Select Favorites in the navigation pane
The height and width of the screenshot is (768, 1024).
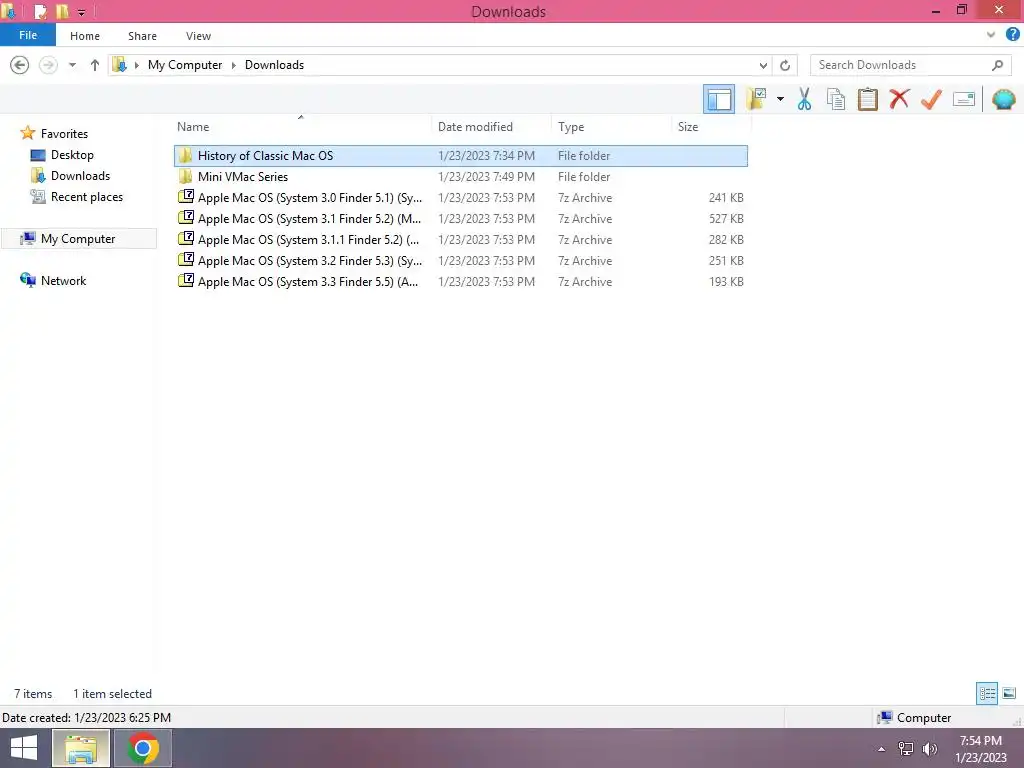[64, 133]
